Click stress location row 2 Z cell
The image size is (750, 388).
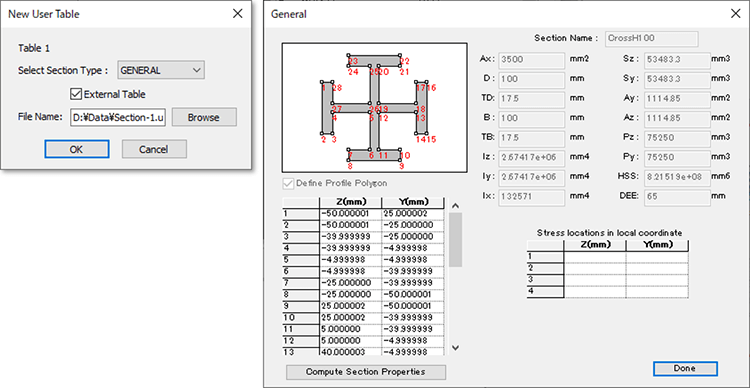595,268
